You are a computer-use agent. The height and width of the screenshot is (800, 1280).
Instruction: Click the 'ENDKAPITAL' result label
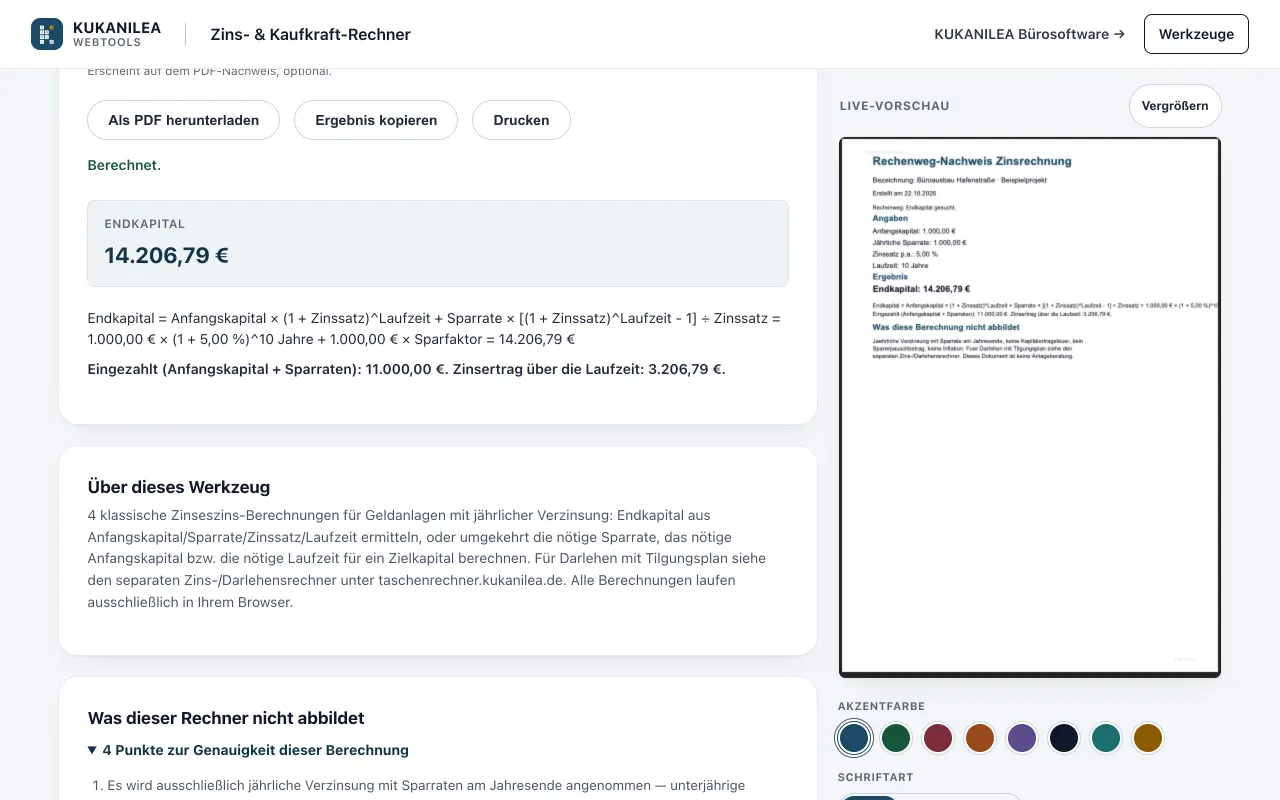pyautogui.click(x=145, y=224)
